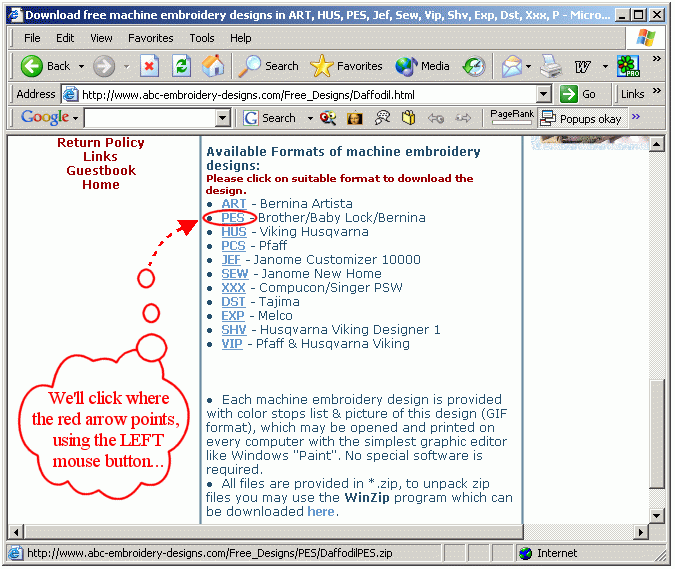Open the Favorites menu

click(x=151, y=38)
